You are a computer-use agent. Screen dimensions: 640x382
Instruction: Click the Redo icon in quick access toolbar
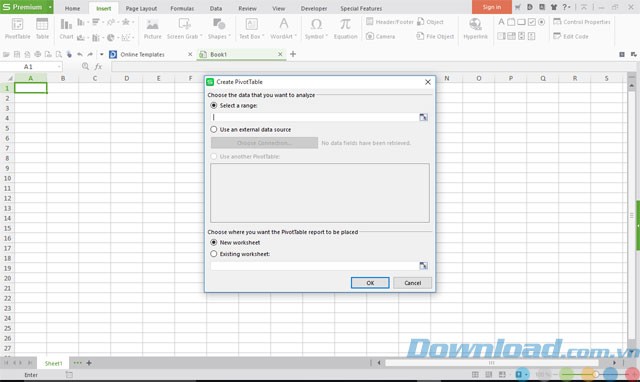[x=90, y=54]
